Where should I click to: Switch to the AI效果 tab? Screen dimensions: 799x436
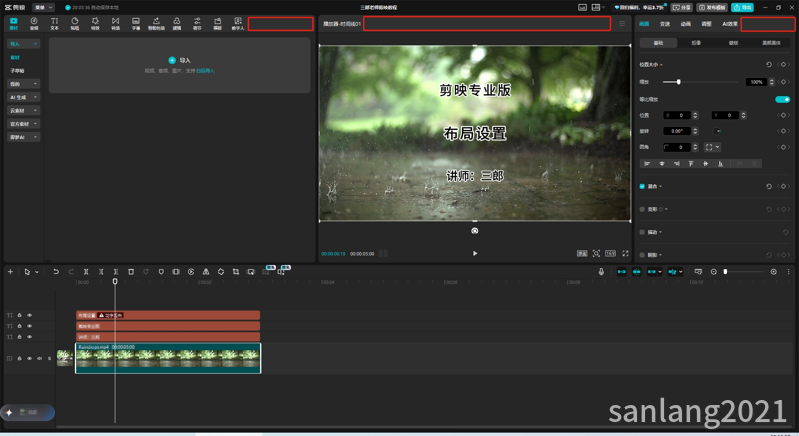tap(730, 24)
